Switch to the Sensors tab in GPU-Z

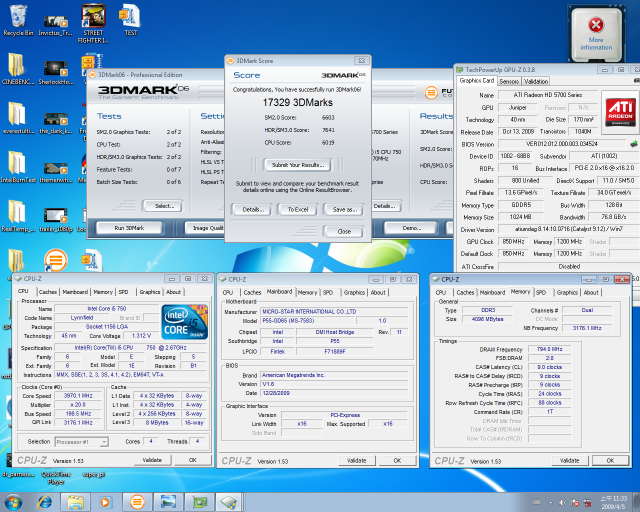tap(509, 82)
